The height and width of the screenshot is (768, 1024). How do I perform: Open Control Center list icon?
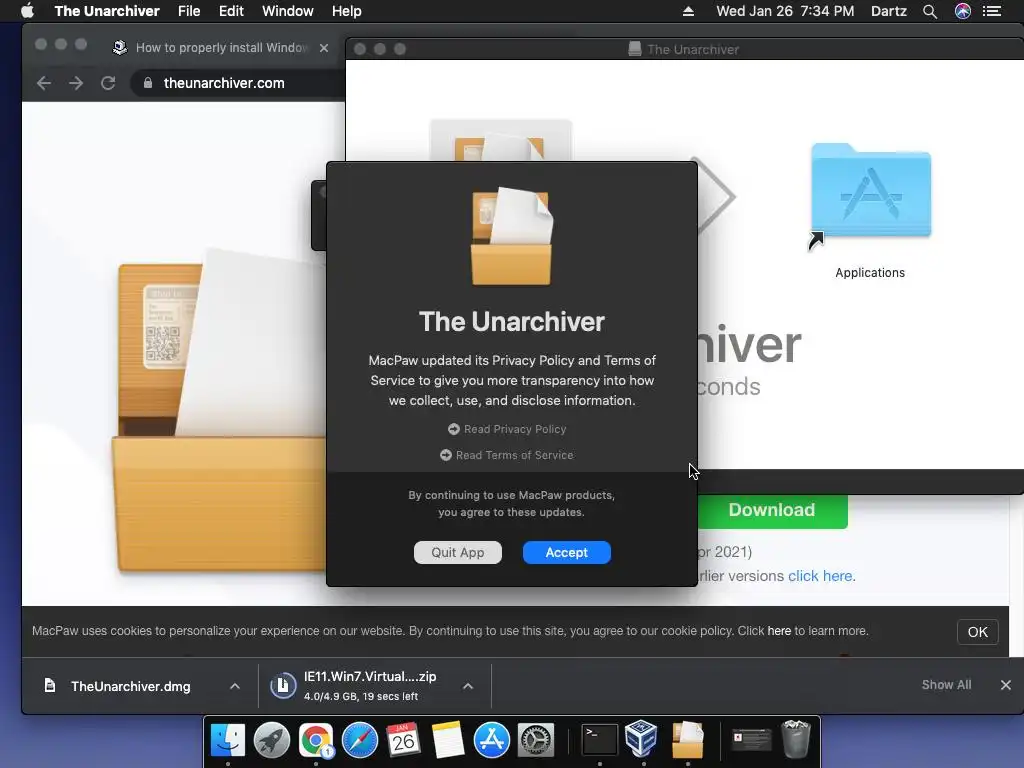pyautogui.click(x=992, y=11)
